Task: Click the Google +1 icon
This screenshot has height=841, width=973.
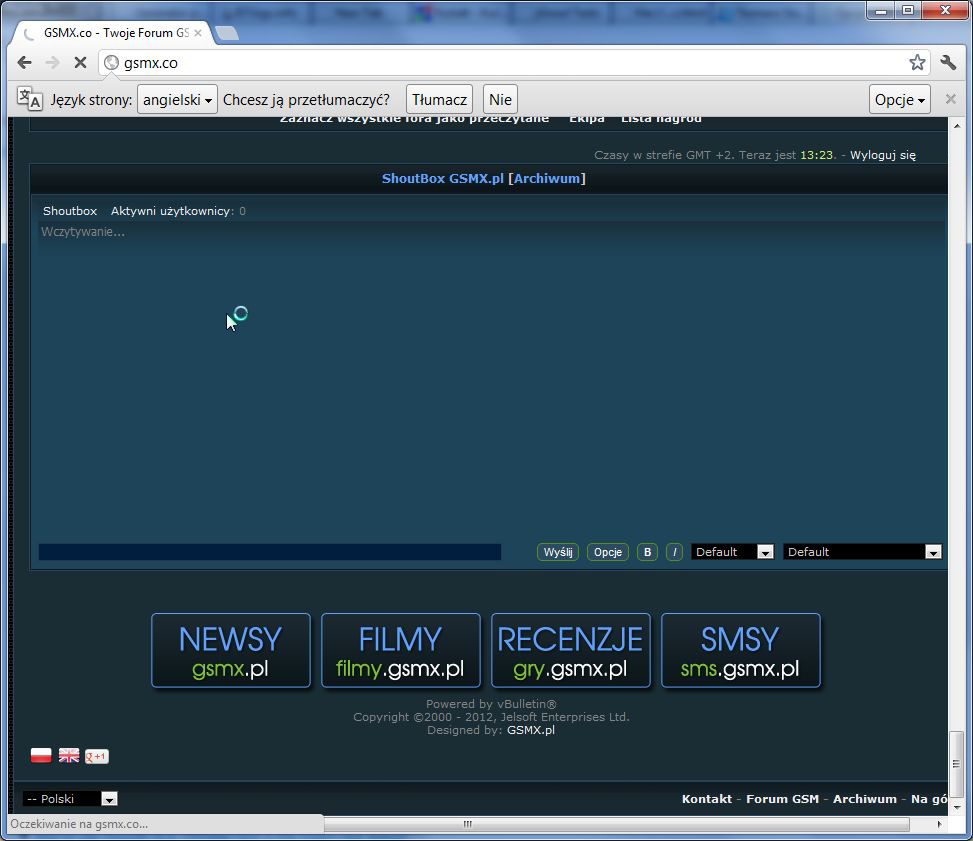Action: click(97, 756)
